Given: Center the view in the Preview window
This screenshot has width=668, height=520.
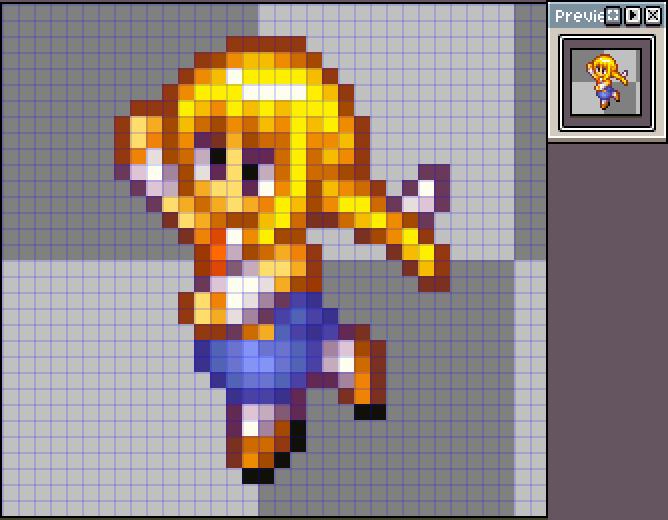Looking at the screenshot, I should pyautogui.click(x=613, y=16).
